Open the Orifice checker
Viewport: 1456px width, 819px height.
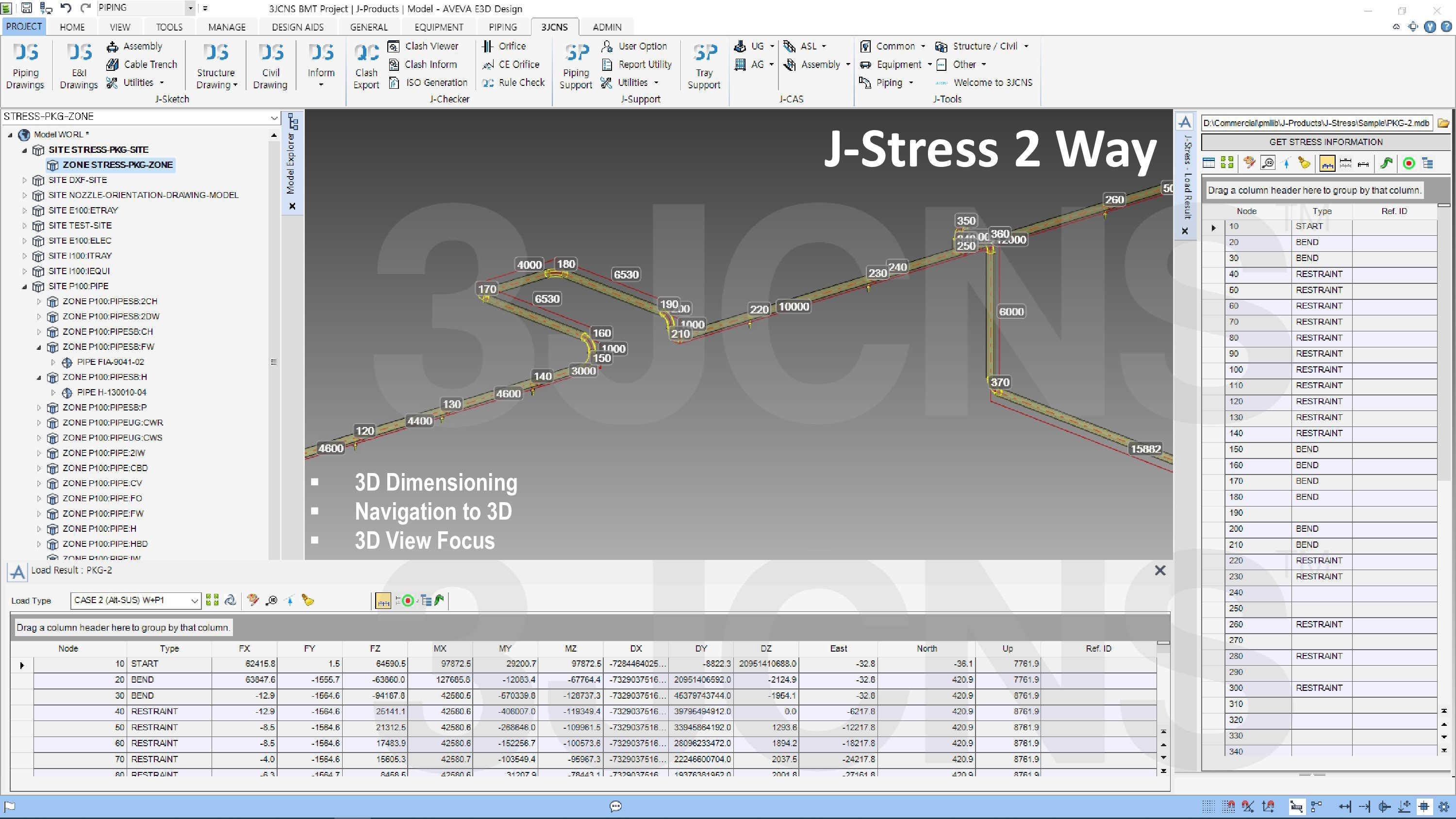pos(504,47)
